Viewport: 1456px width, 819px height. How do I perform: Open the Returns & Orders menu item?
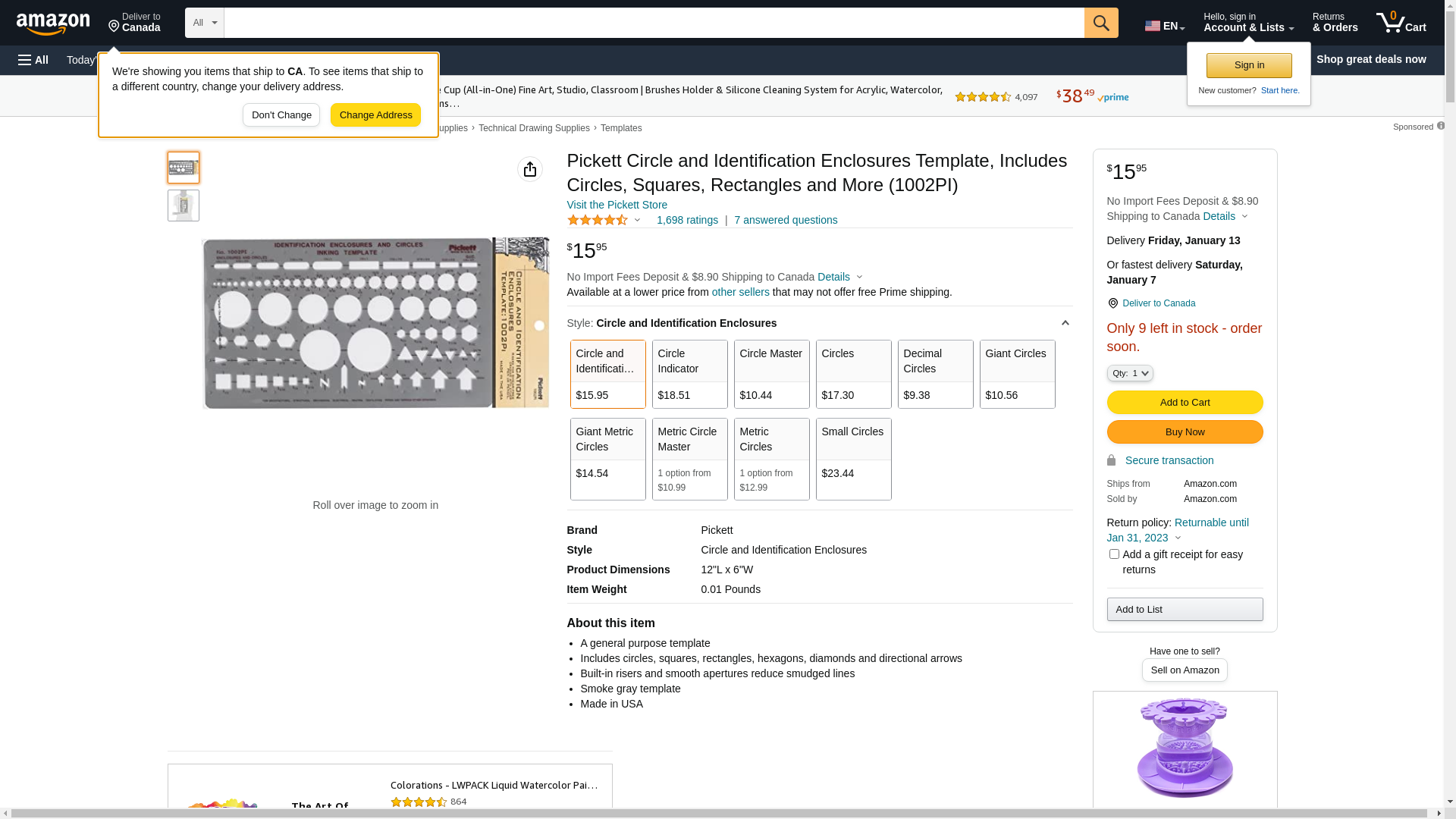[x=1334, y=23]
